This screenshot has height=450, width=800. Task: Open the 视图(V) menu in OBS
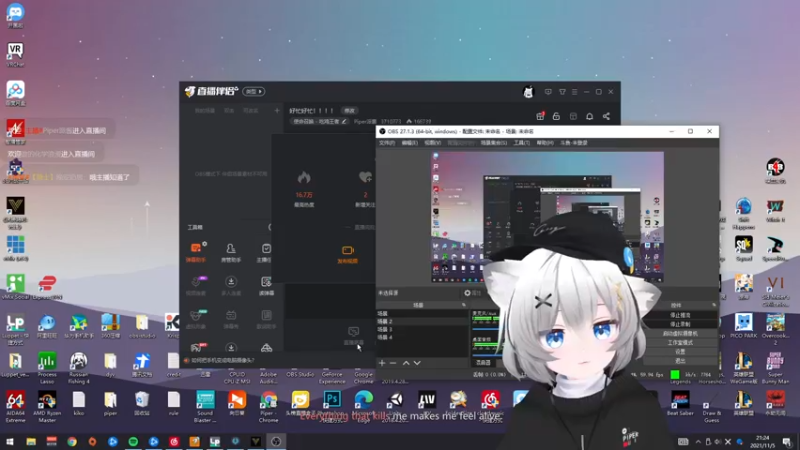click(433, 143)
